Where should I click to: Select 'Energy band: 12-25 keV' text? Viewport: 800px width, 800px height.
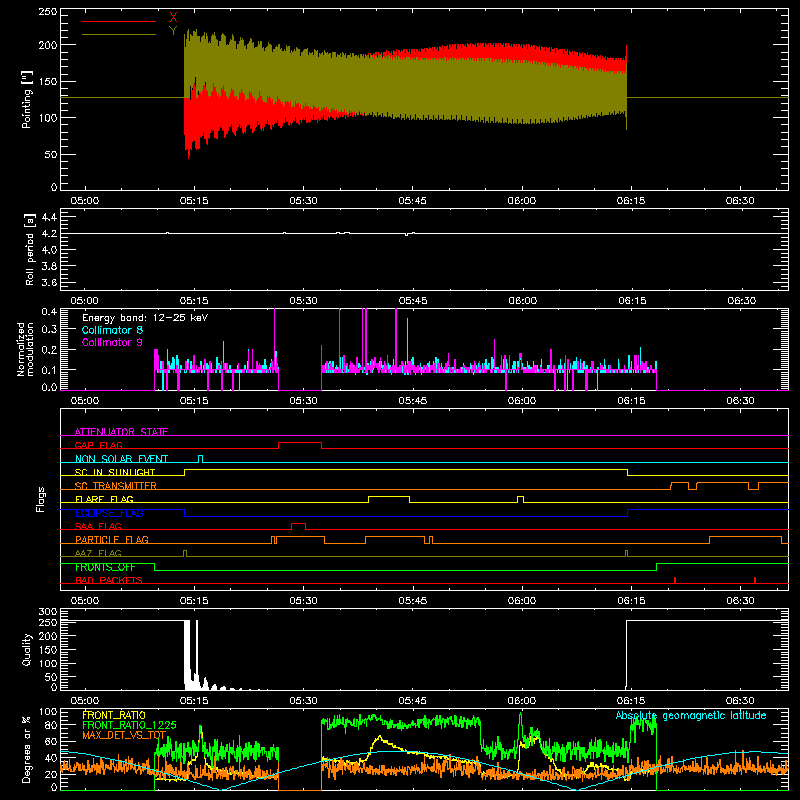pyautogui.click(x=145, y=318)
